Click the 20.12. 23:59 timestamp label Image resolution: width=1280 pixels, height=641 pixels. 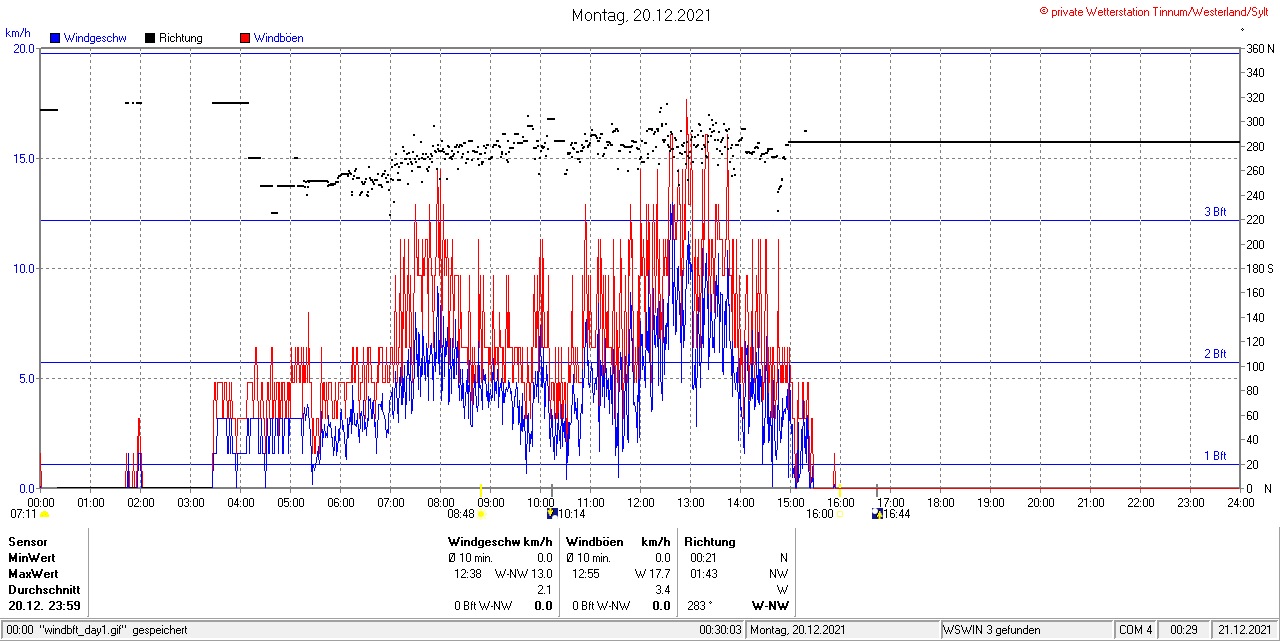click(44, 606)
